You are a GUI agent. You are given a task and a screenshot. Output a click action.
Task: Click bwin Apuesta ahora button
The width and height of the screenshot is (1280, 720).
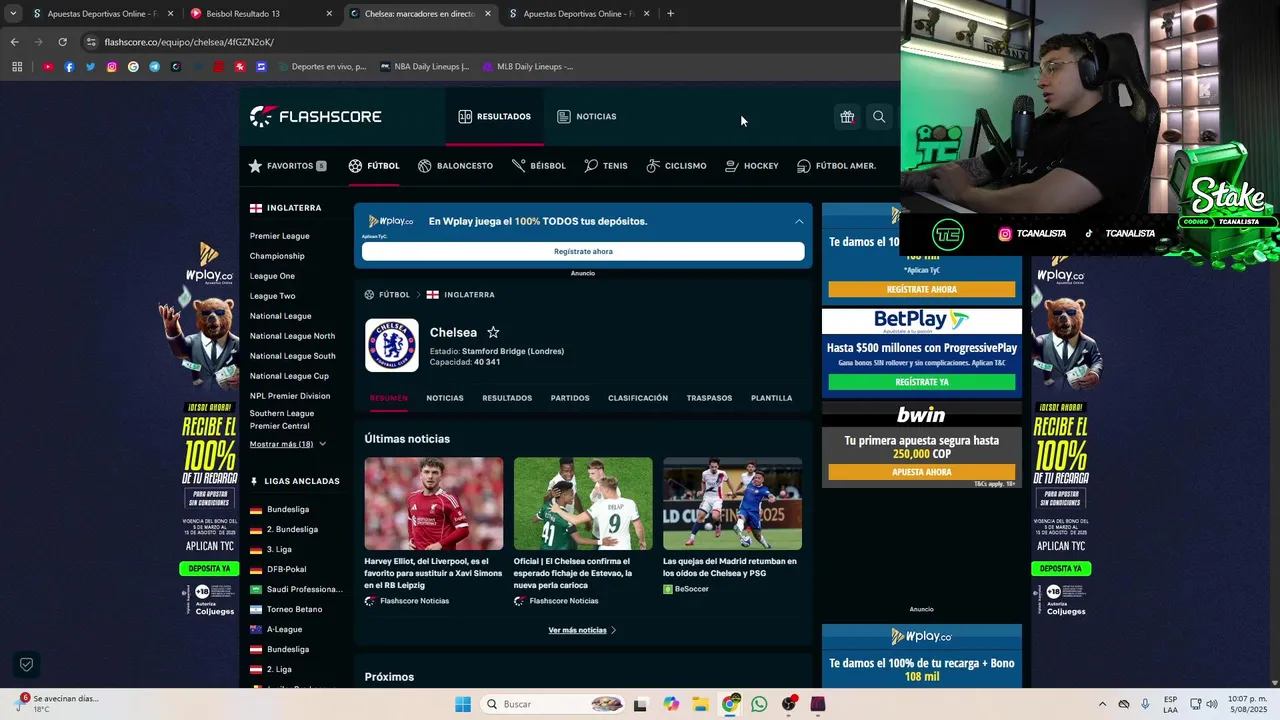(922, 472)
